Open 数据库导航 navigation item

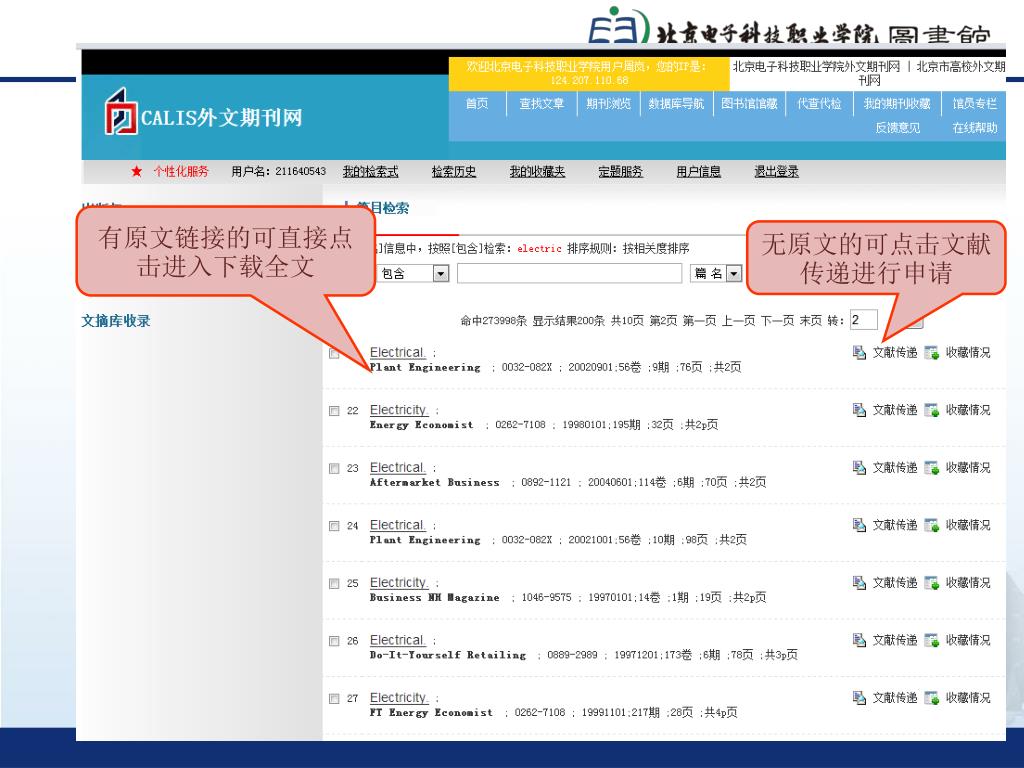tap(677, 103)
